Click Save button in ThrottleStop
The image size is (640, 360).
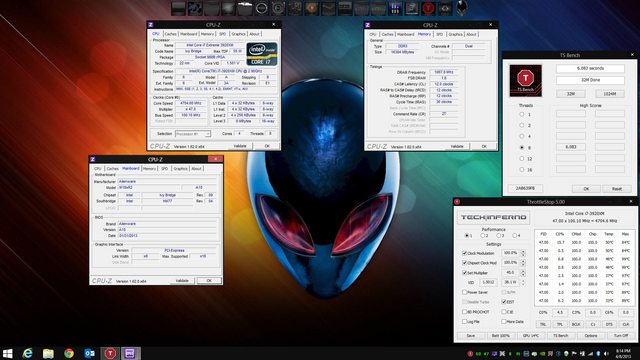471,336
